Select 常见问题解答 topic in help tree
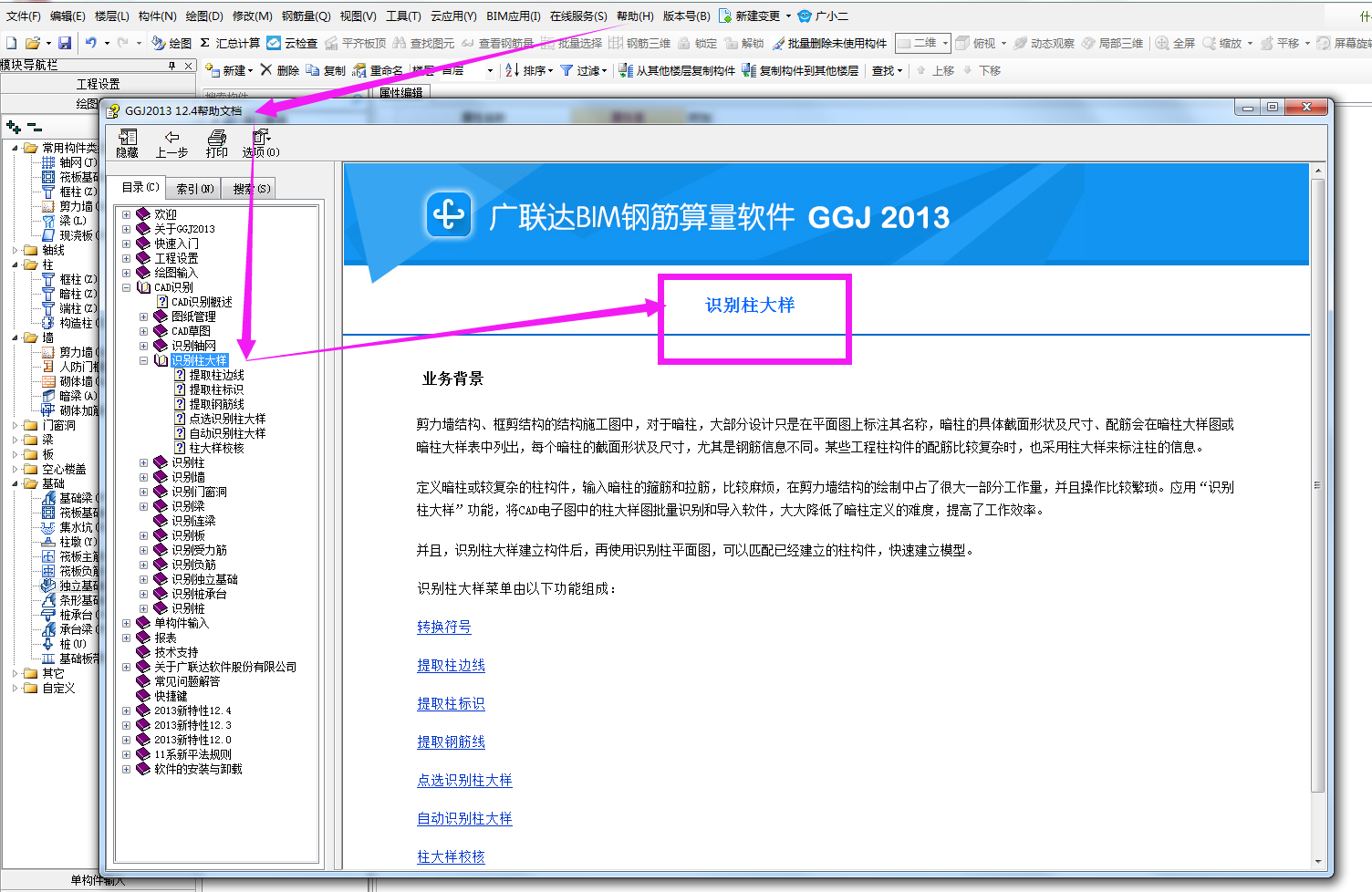Screen dimensions: 1372x892 coord(187,681)
